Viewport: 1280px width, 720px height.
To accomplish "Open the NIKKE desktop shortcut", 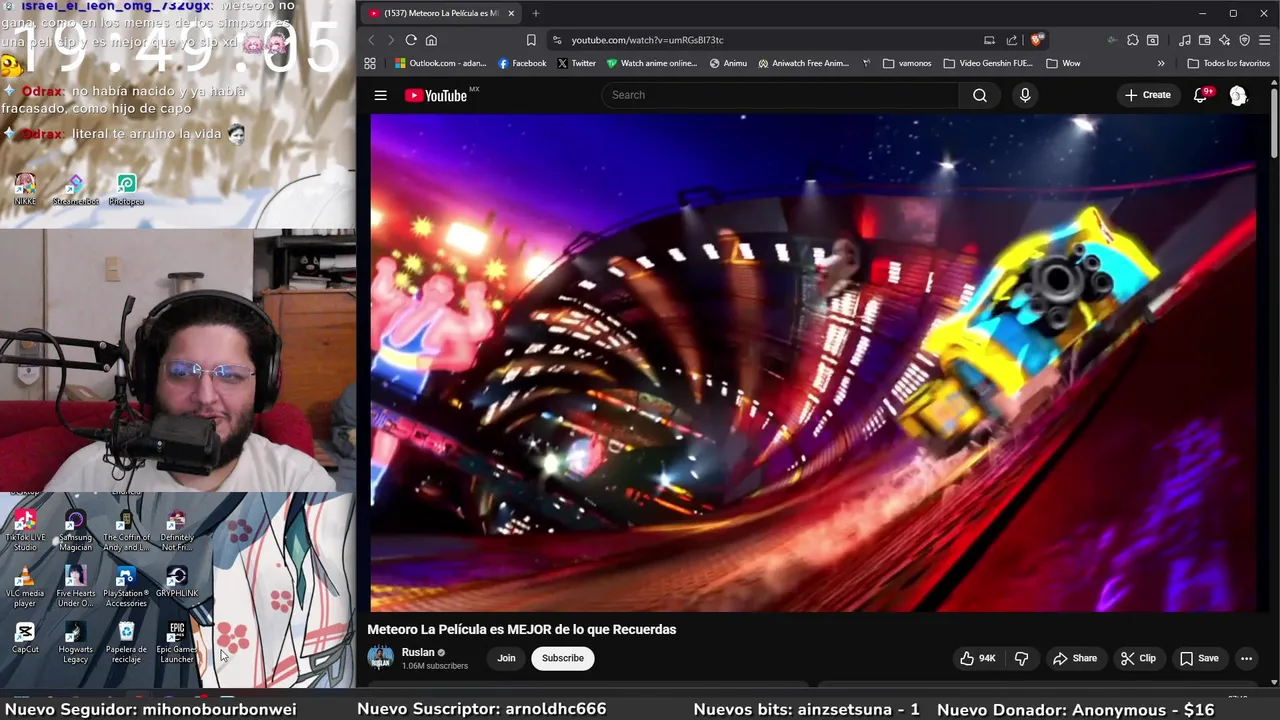I will 25,189.
